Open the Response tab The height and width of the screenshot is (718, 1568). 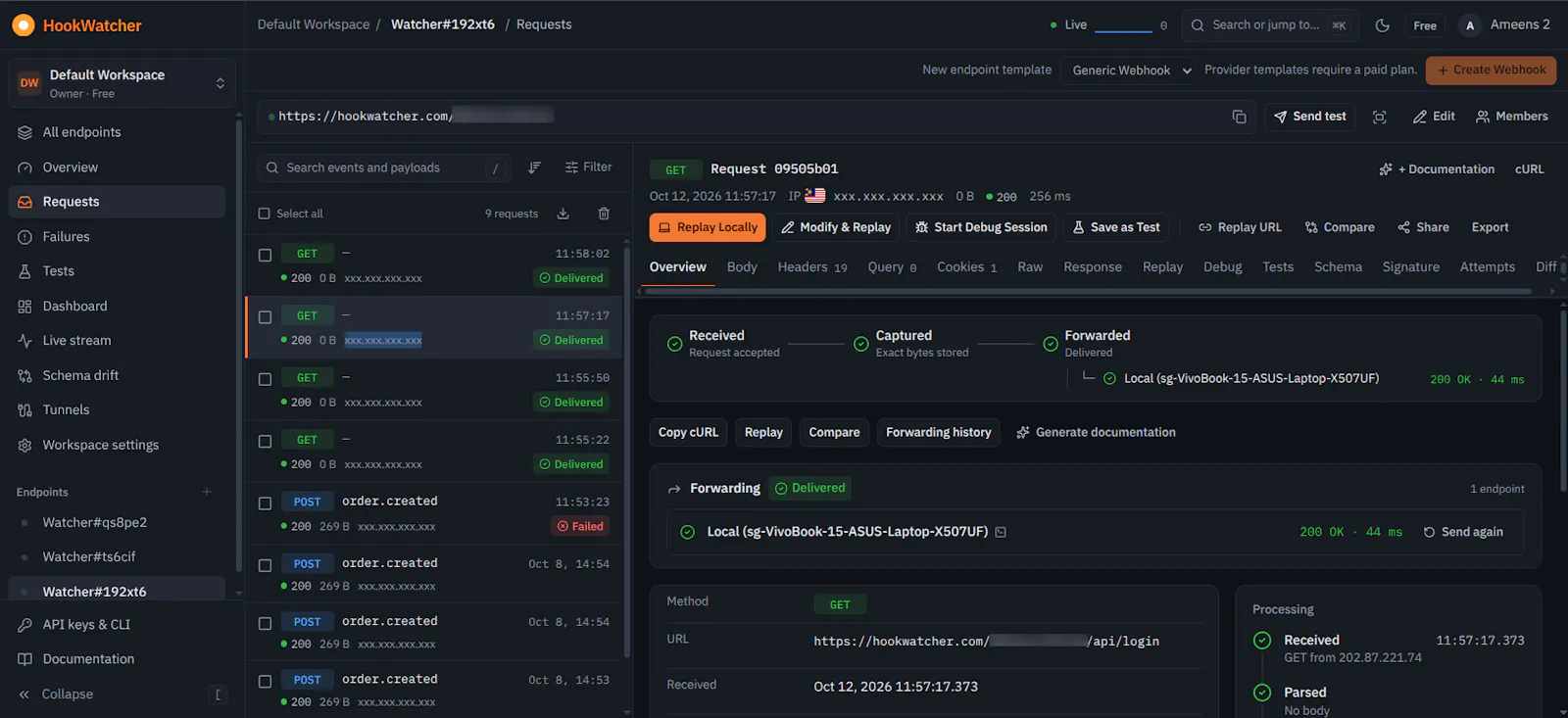point(1093,267)
